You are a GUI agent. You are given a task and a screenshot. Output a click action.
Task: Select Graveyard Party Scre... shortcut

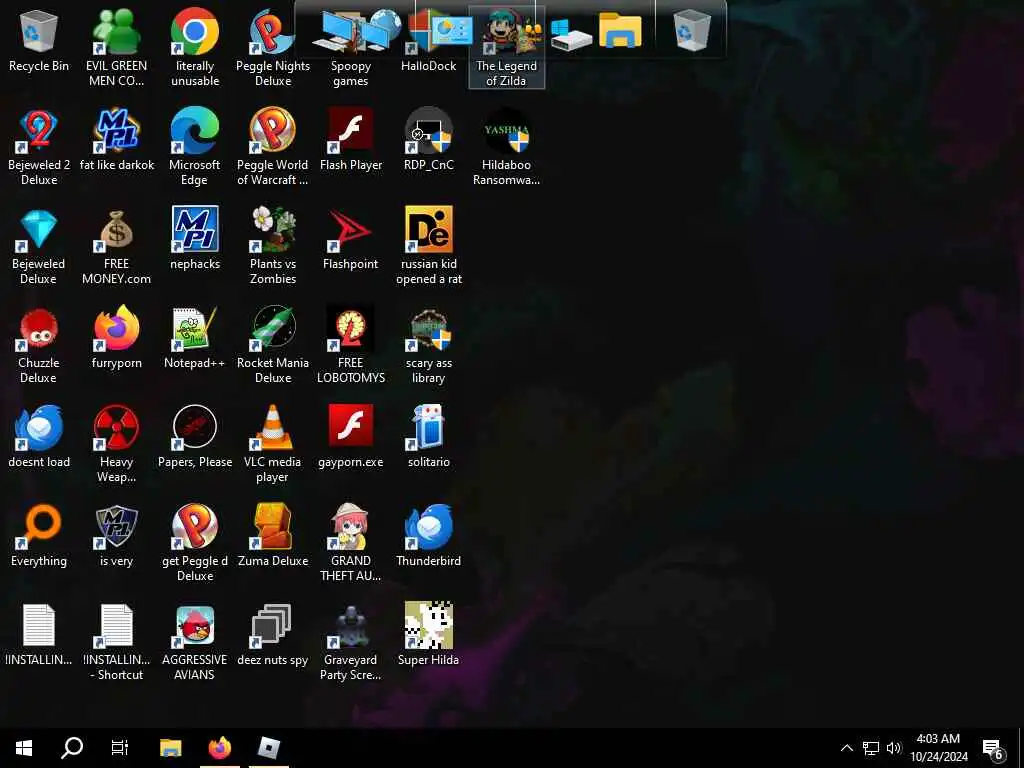tap(351, 642)
